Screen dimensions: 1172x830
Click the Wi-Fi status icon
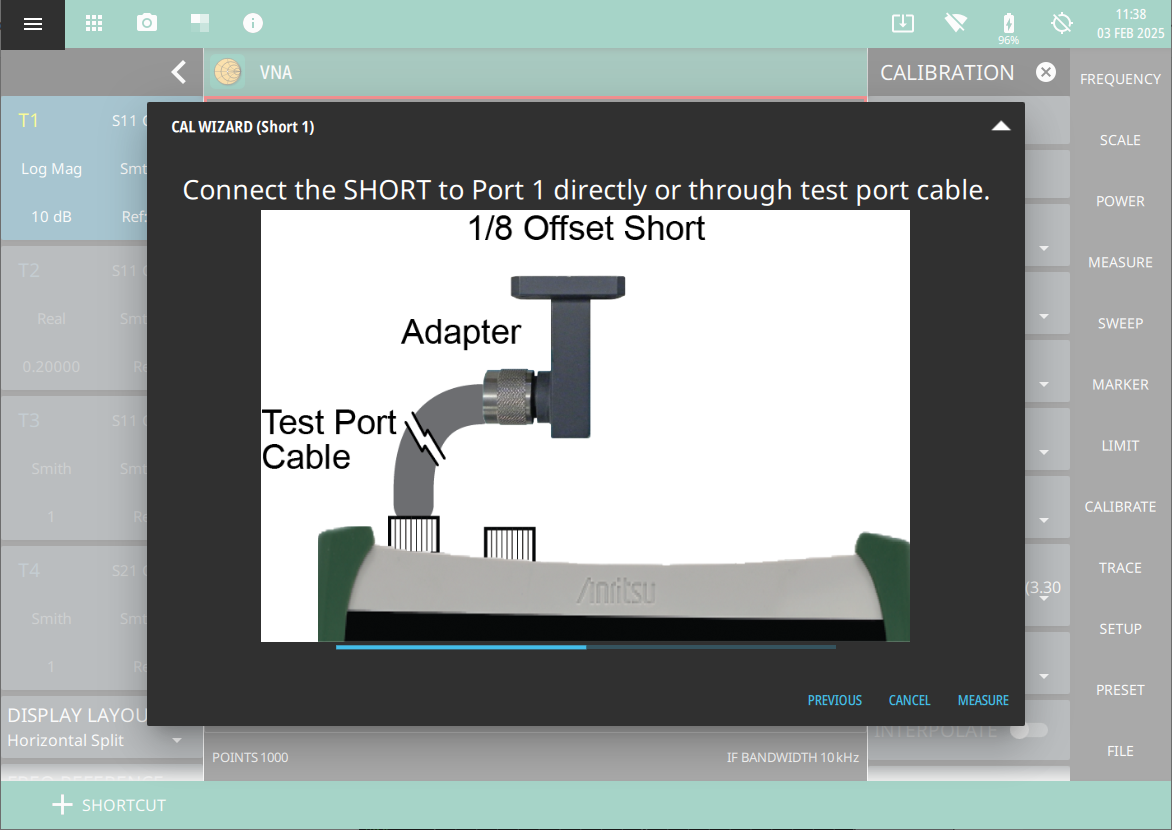[955, 23]
